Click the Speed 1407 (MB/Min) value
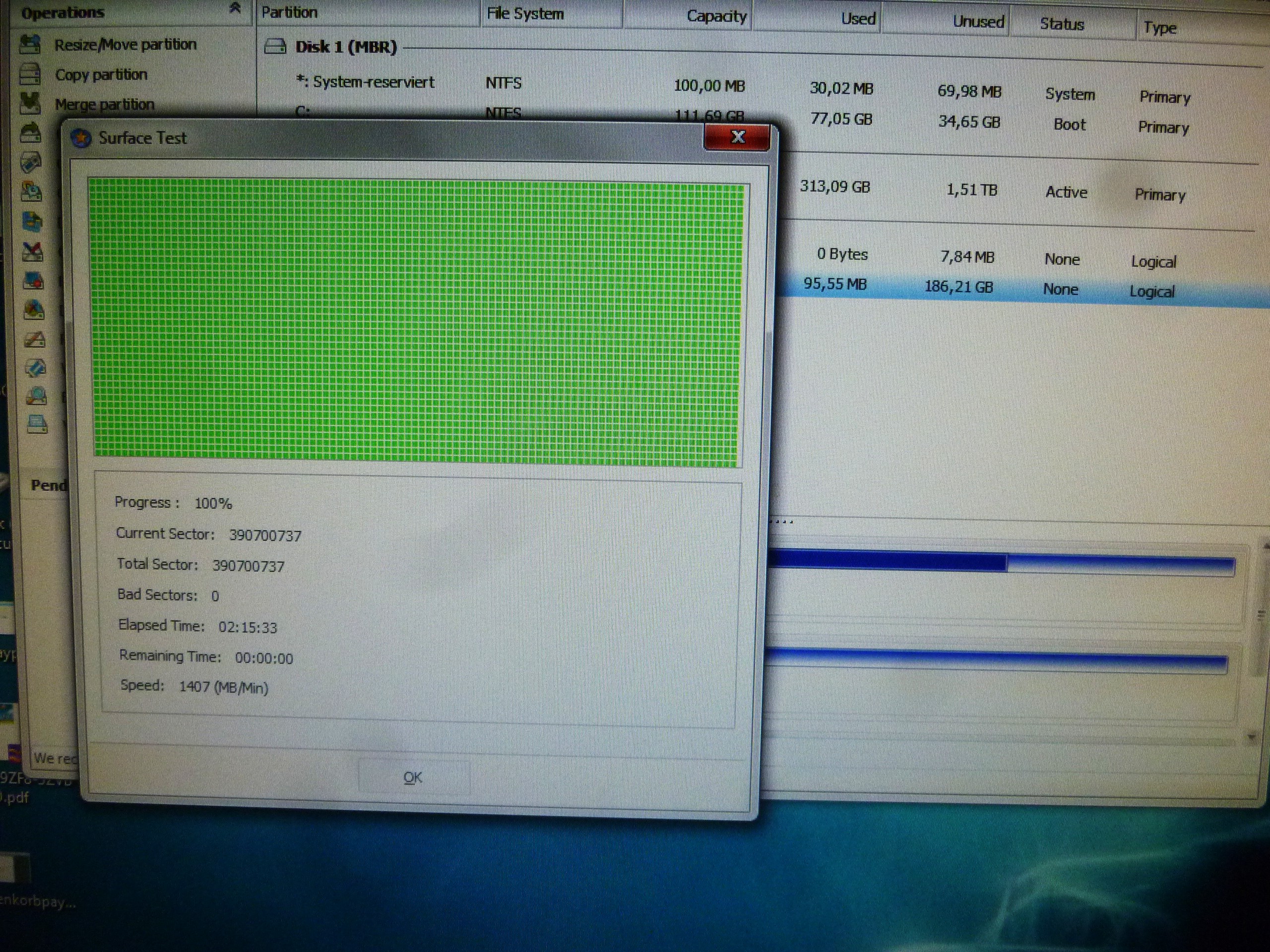Screen dimensions: 1270x952 223,687
